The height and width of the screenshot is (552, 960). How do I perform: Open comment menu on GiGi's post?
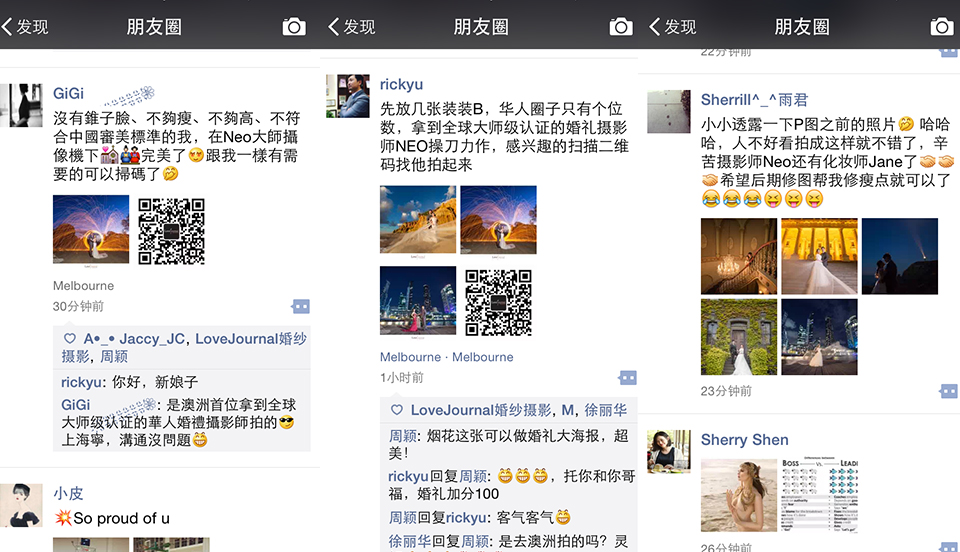[x=300, y=306]
